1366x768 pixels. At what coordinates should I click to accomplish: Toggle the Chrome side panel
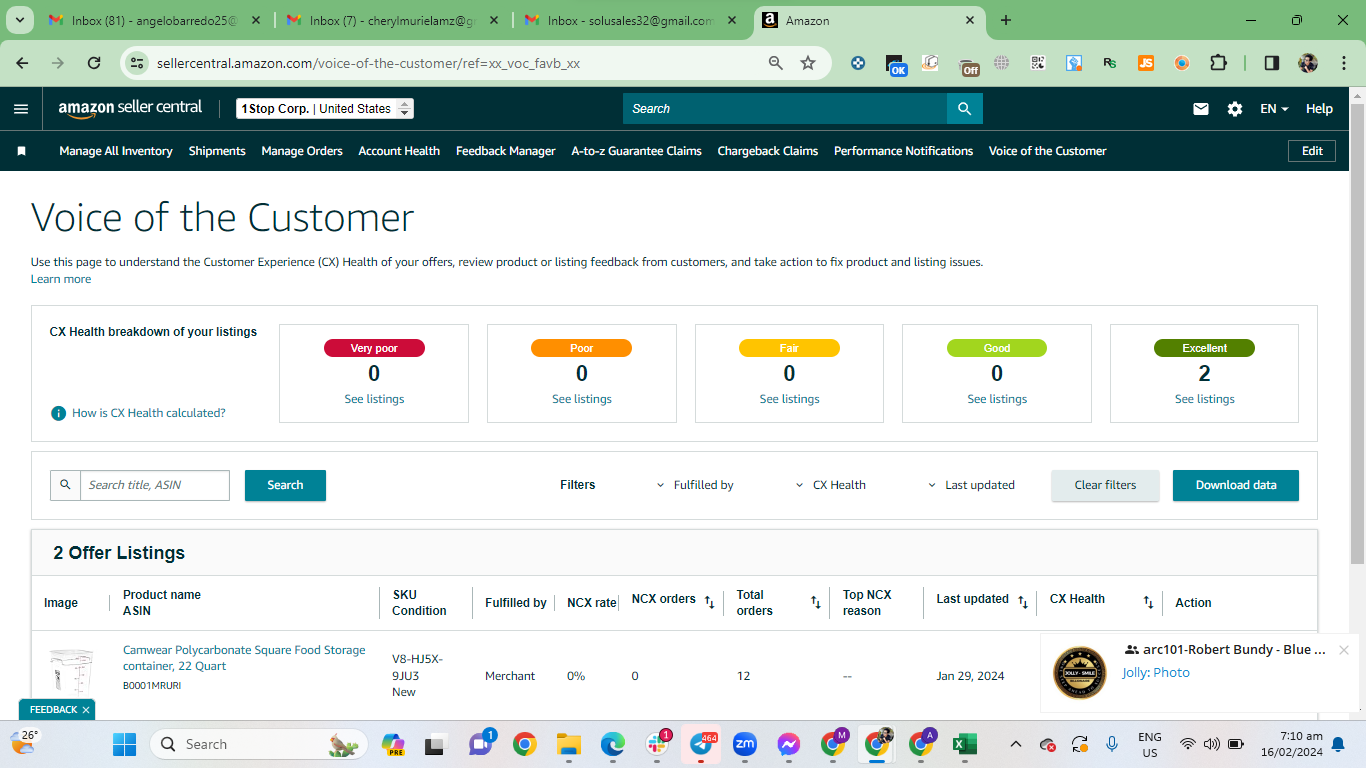point(1272,63)
